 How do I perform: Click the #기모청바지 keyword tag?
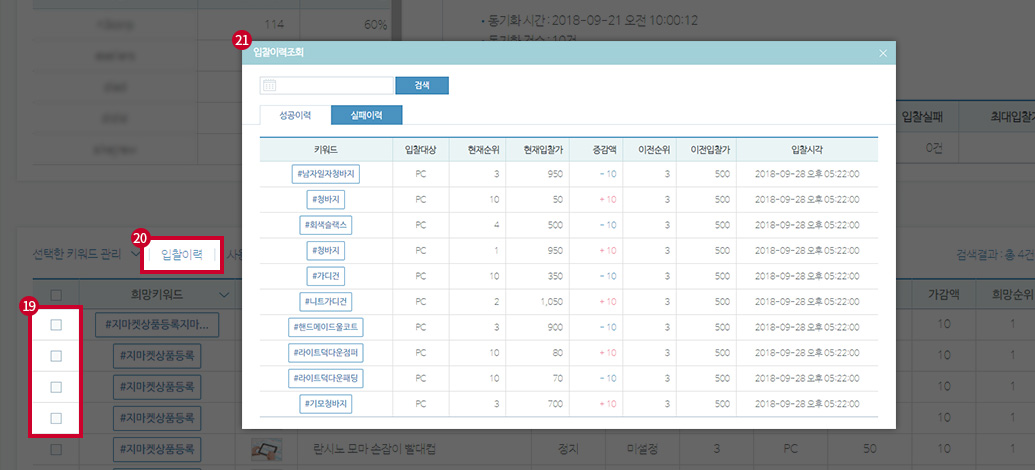click(x=326, y=403)
